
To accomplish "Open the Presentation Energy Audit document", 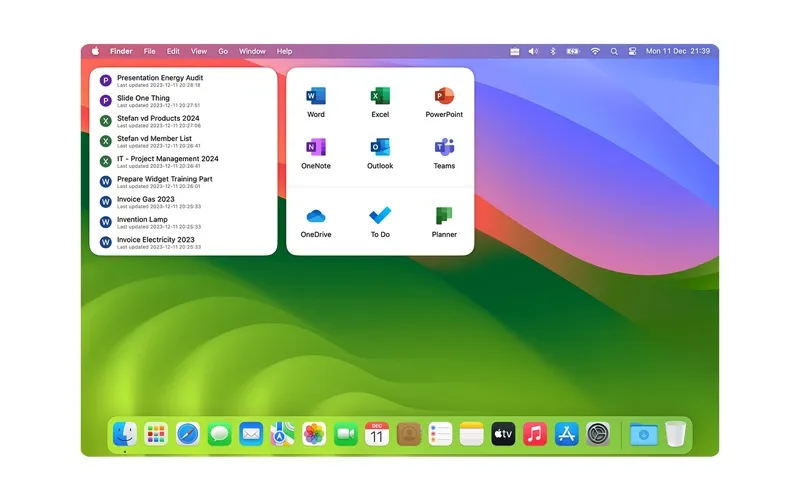I will pos(183,81).
